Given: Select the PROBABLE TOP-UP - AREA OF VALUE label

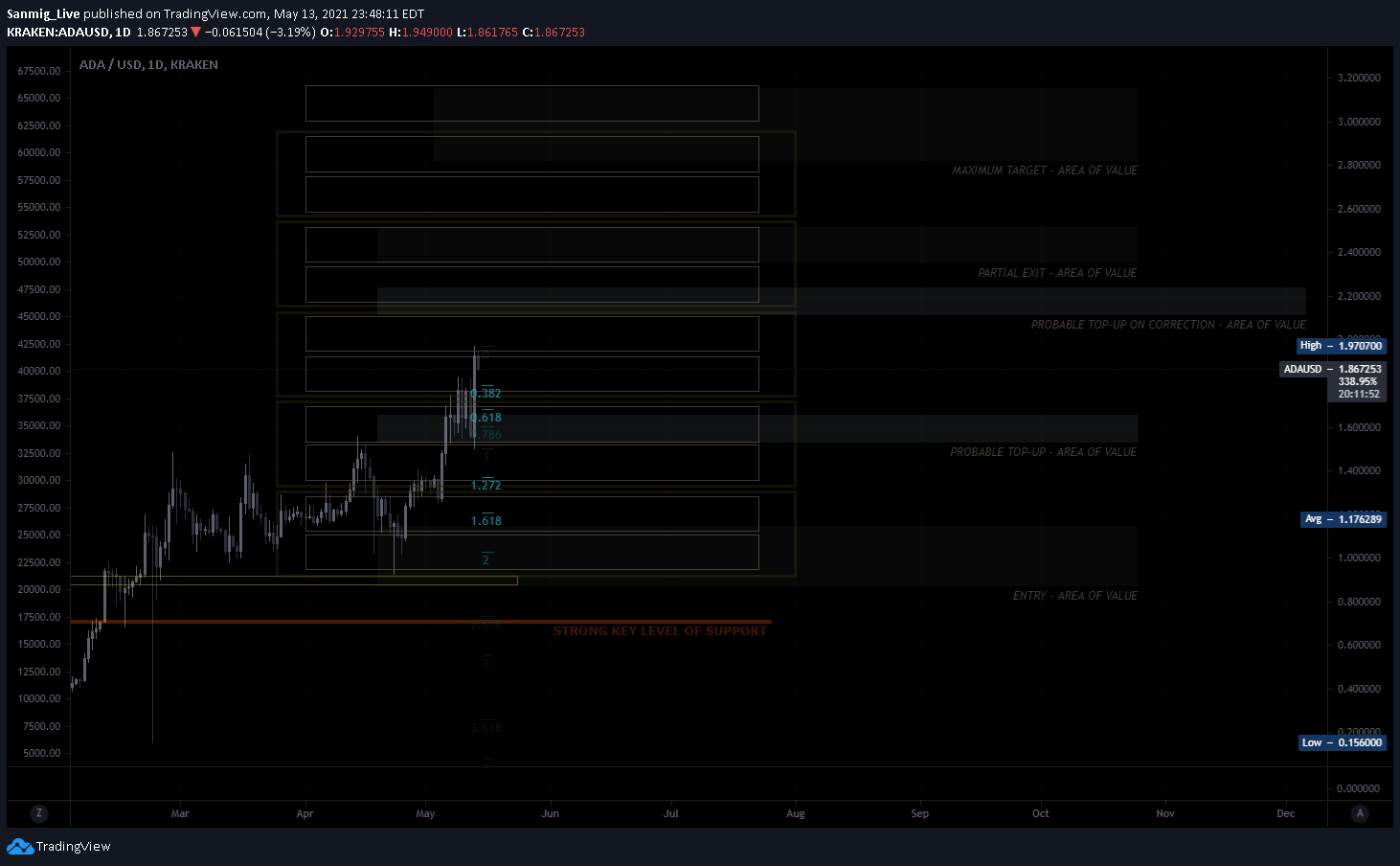Looking at the screenshot, I should (x=1043, y=452).
